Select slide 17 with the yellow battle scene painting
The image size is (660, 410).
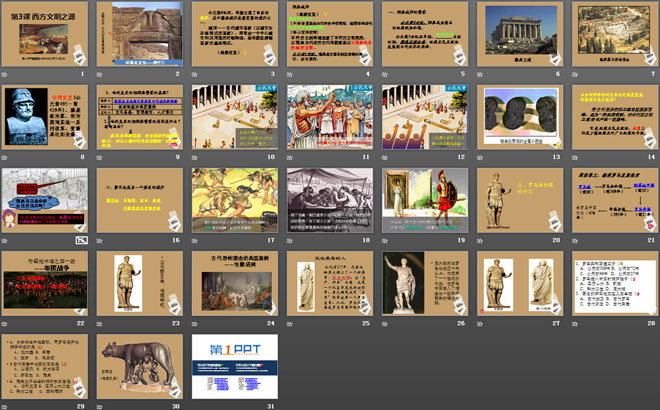(235, 200)
